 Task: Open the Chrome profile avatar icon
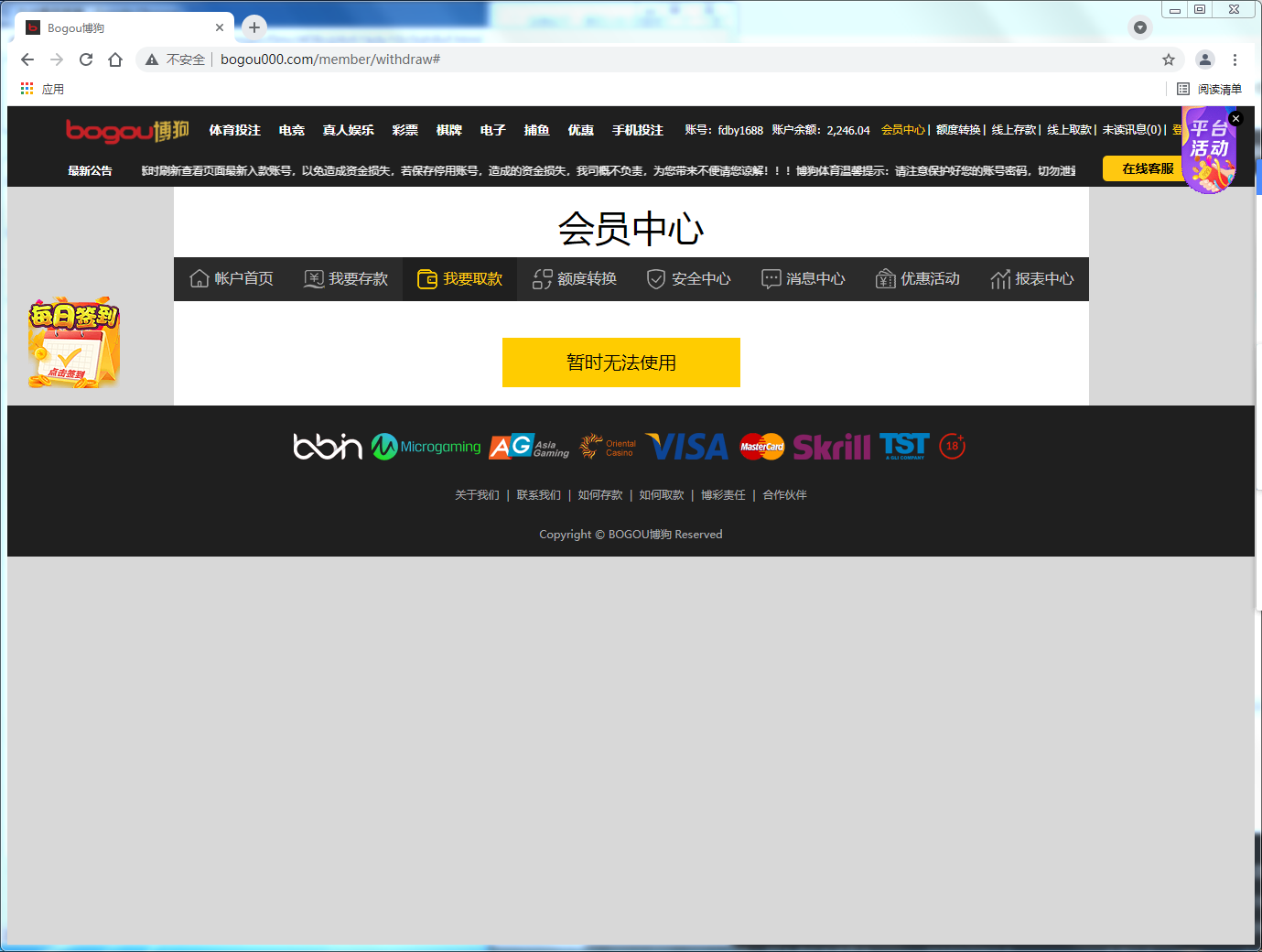(x=1205, y=59)
